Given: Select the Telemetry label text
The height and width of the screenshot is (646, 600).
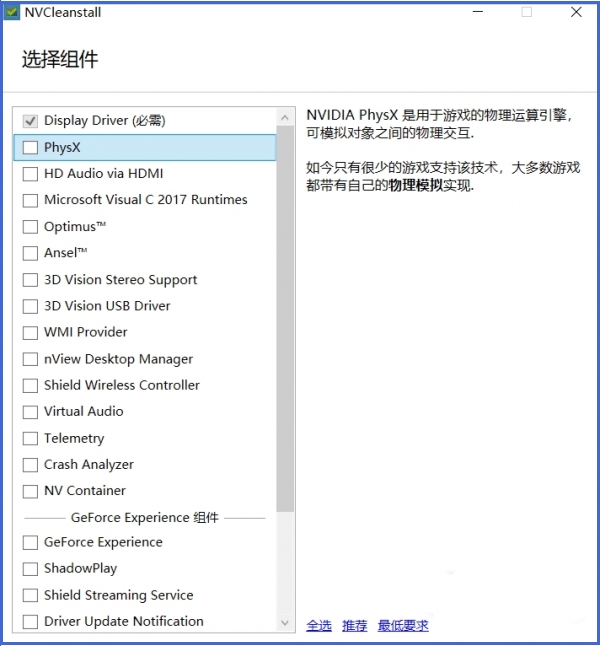Looking at the screenshot, I should pos(74,438).
